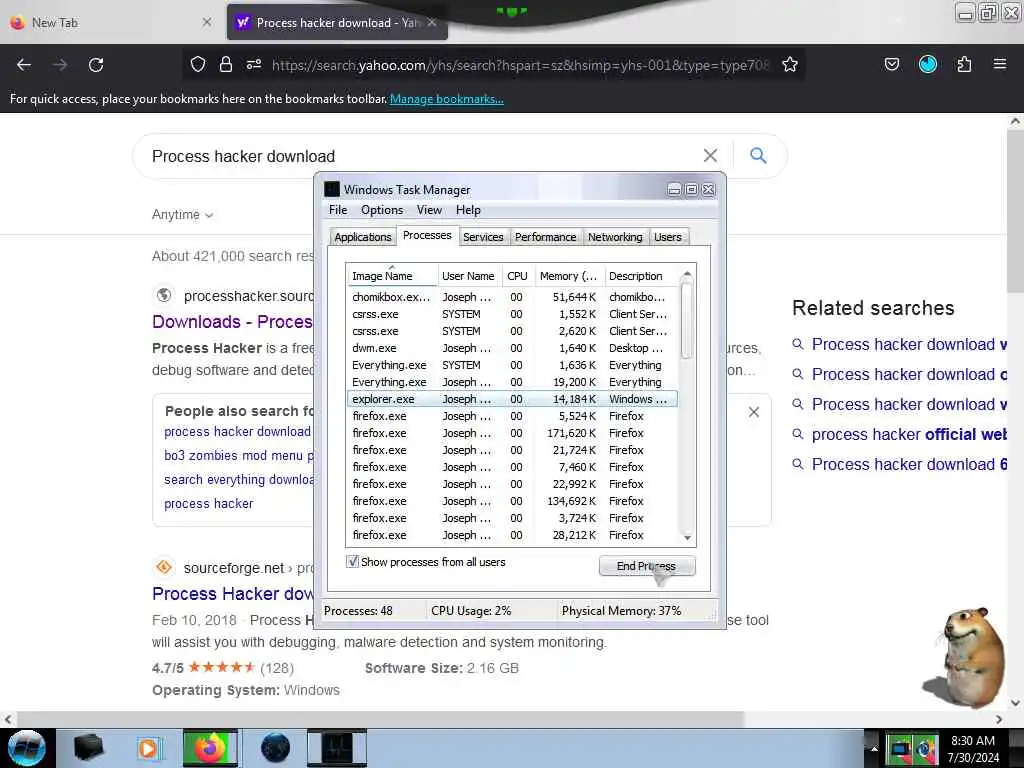Select dwm.exe process row

[513, 348]
